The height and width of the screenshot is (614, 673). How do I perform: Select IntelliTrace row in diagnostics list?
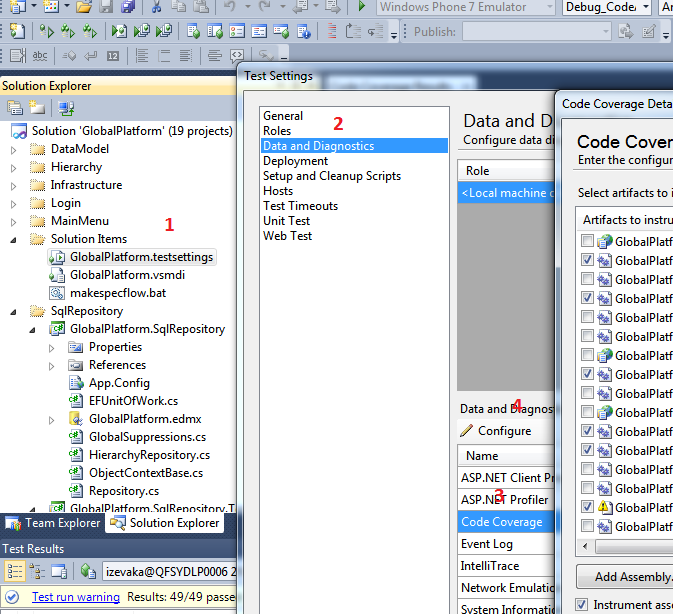pos(506,566)
